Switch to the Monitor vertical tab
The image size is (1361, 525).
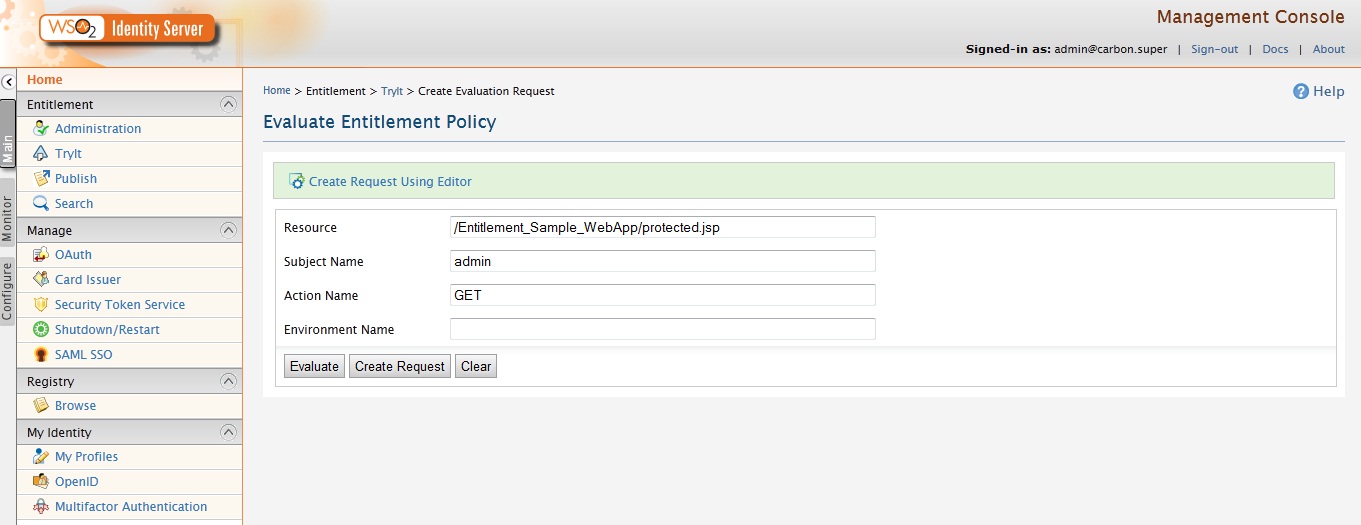[x=8, y=218]
